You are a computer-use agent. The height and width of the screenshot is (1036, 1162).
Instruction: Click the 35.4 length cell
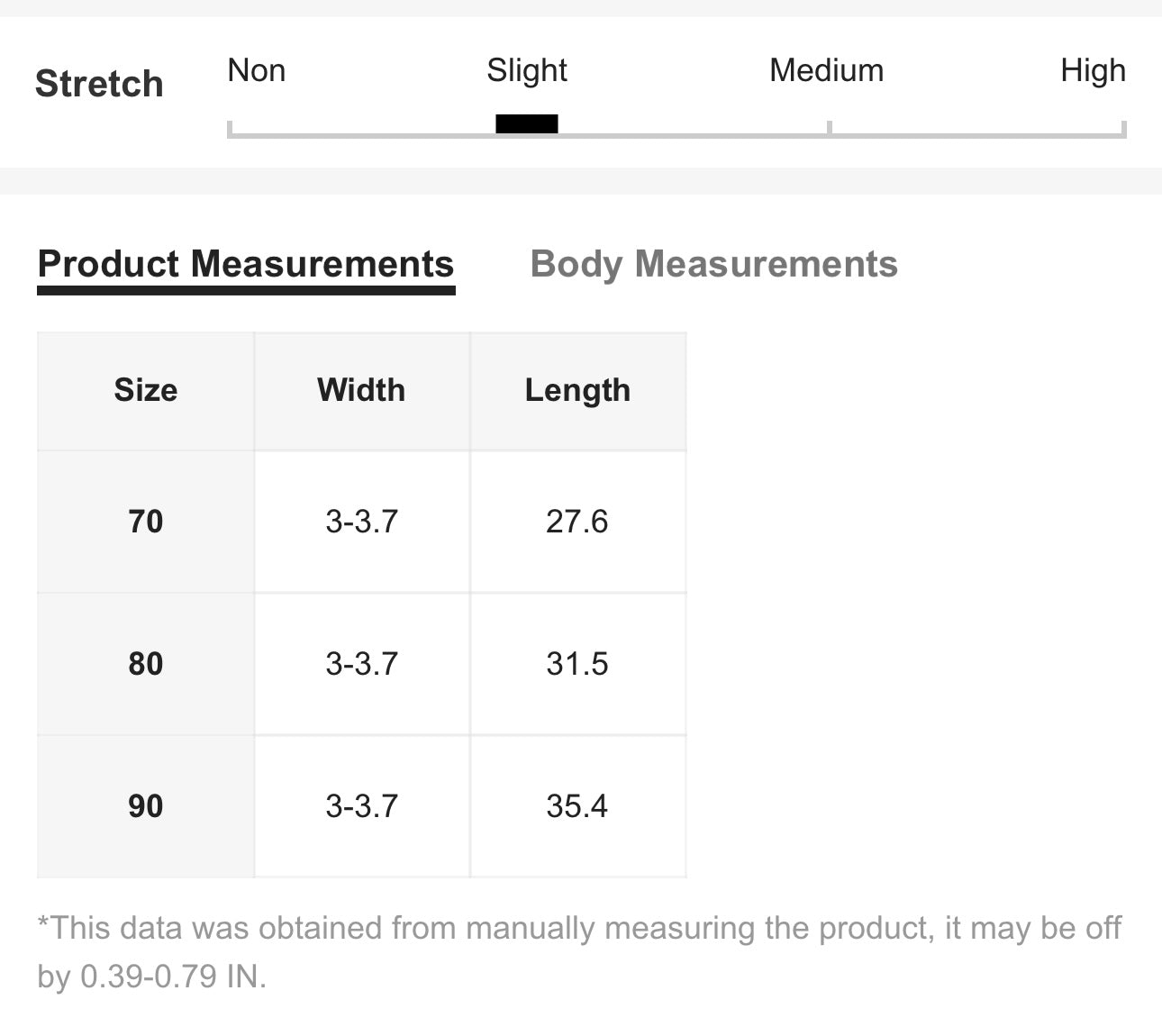tap(577, 806)
